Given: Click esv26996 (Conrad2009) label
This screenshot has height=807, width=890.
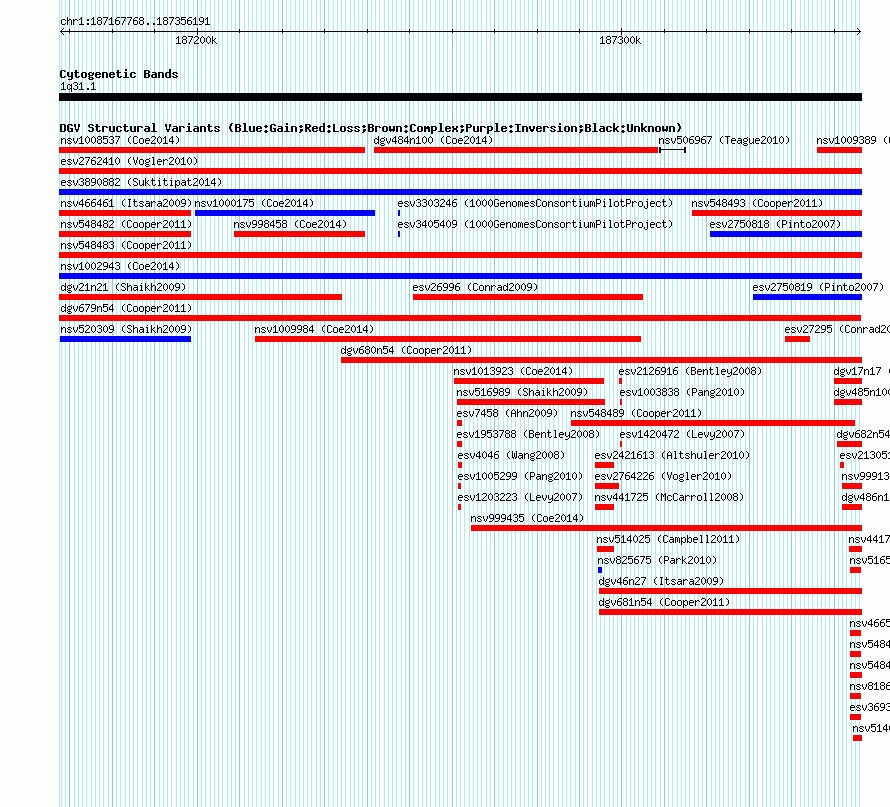Looking at the screenshot, I should pyautogui.click(x=475, y=287).
